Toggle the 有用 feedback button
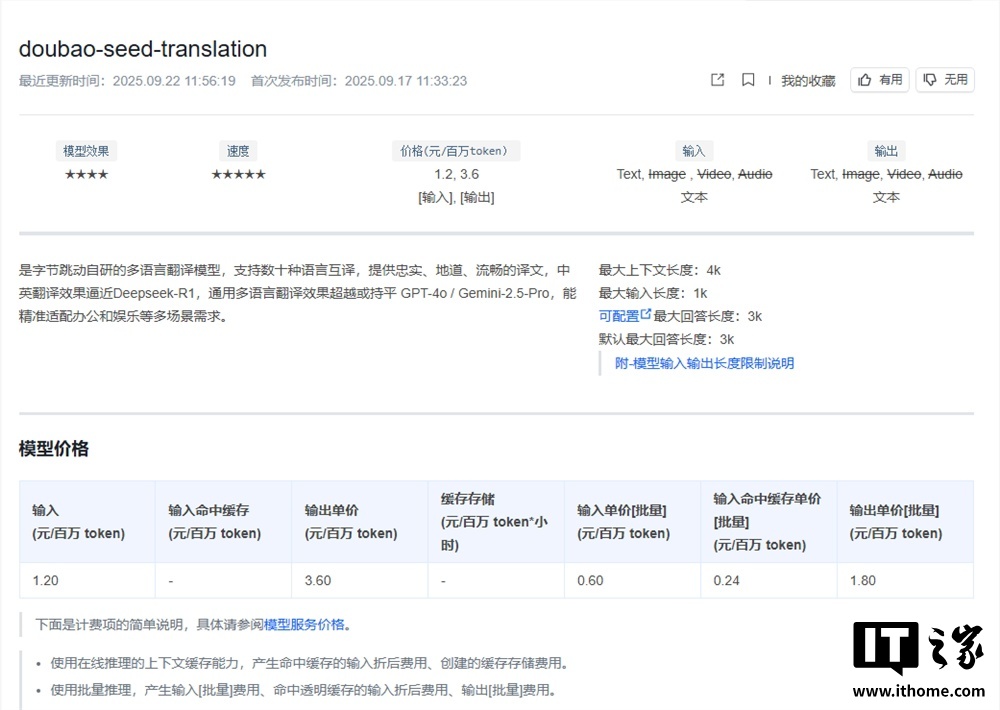Viewport: 1000px width, 710px height. coord(879,81)
